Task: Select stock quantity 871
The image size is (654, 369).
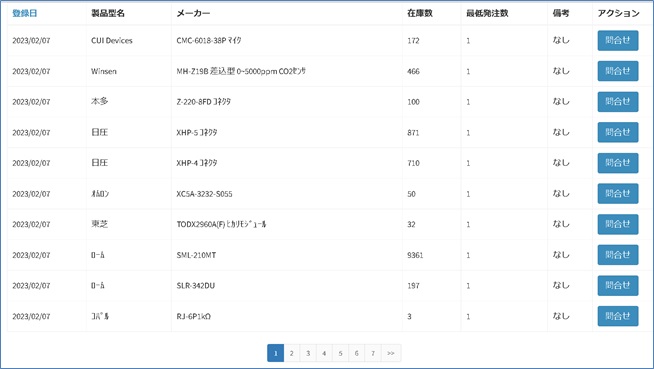Action: pos(413,133)
